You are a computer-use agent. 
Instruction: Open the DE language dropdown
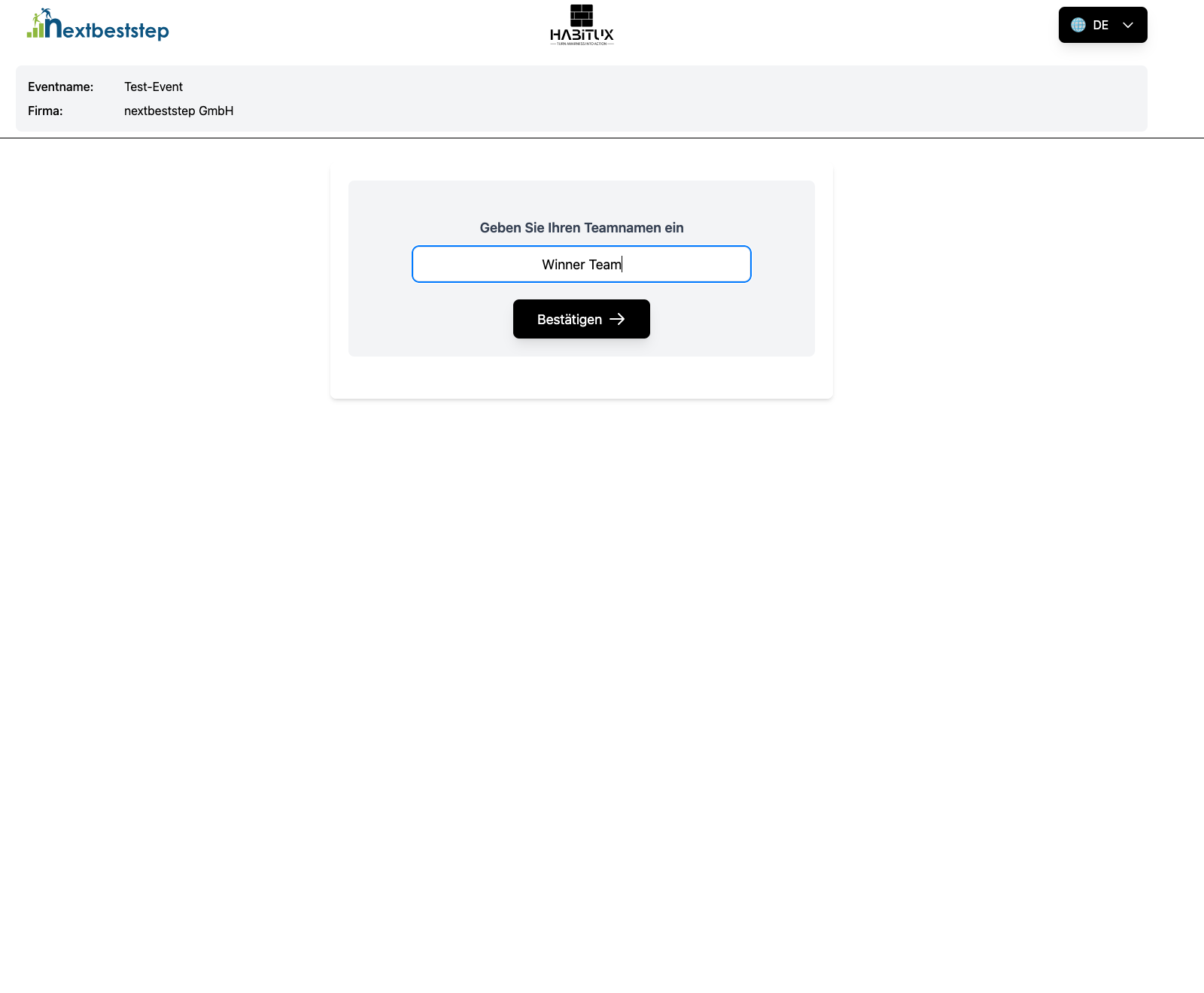[1102, 25]
